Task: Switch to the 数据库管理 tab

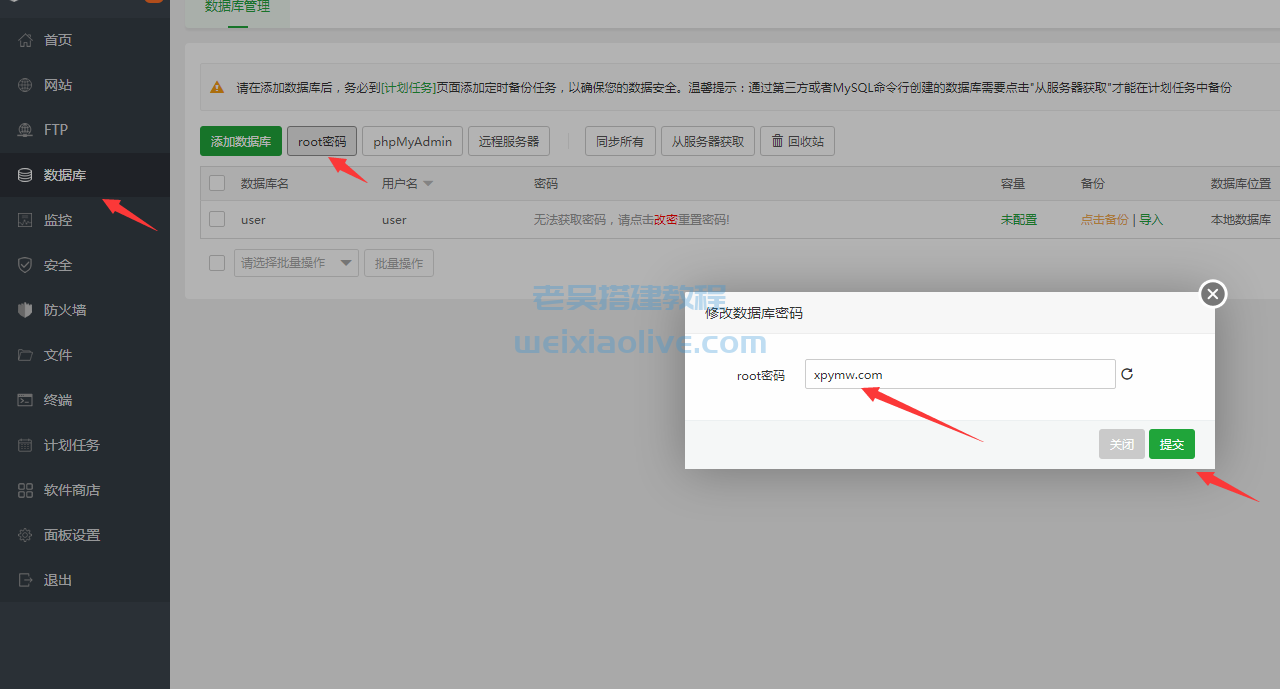Action: [x=237, y=7]
